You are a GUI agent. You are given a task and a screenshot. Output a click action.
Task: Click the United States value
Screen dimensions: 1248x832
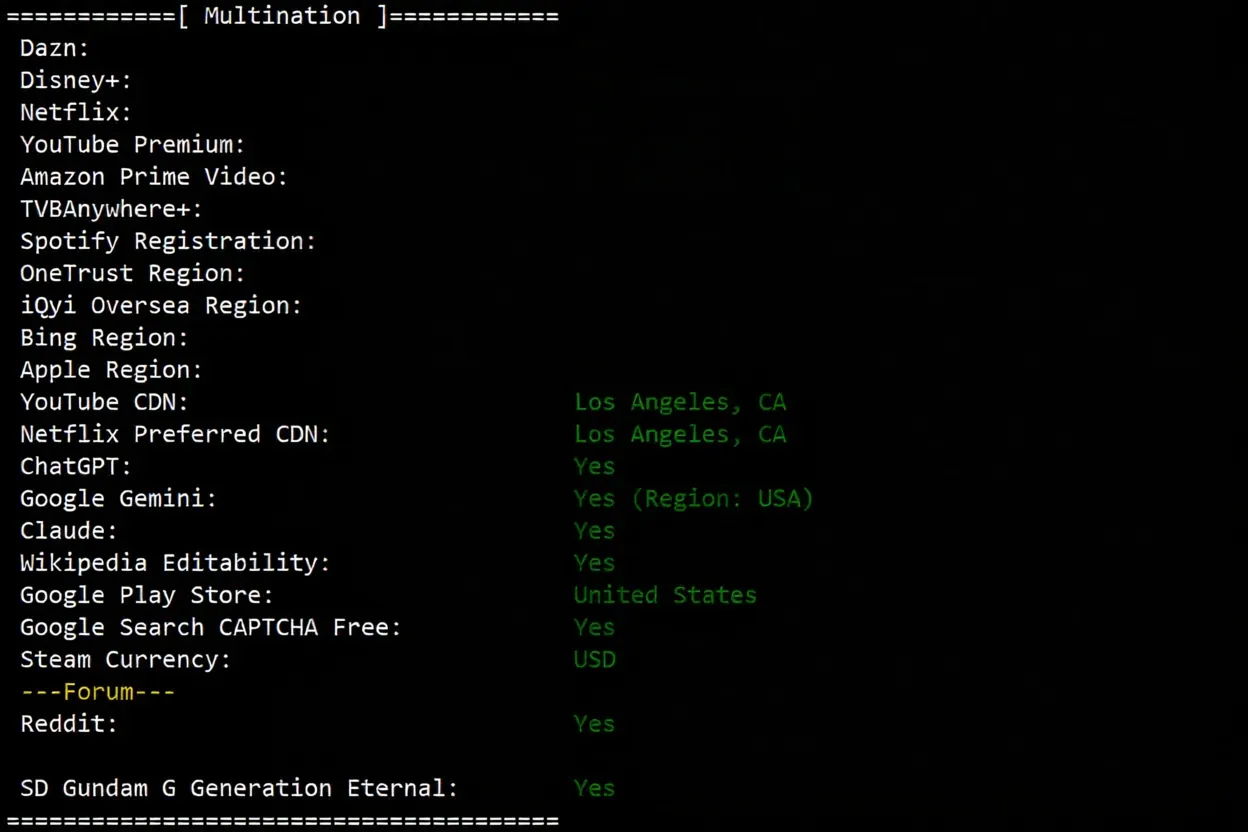665,595
